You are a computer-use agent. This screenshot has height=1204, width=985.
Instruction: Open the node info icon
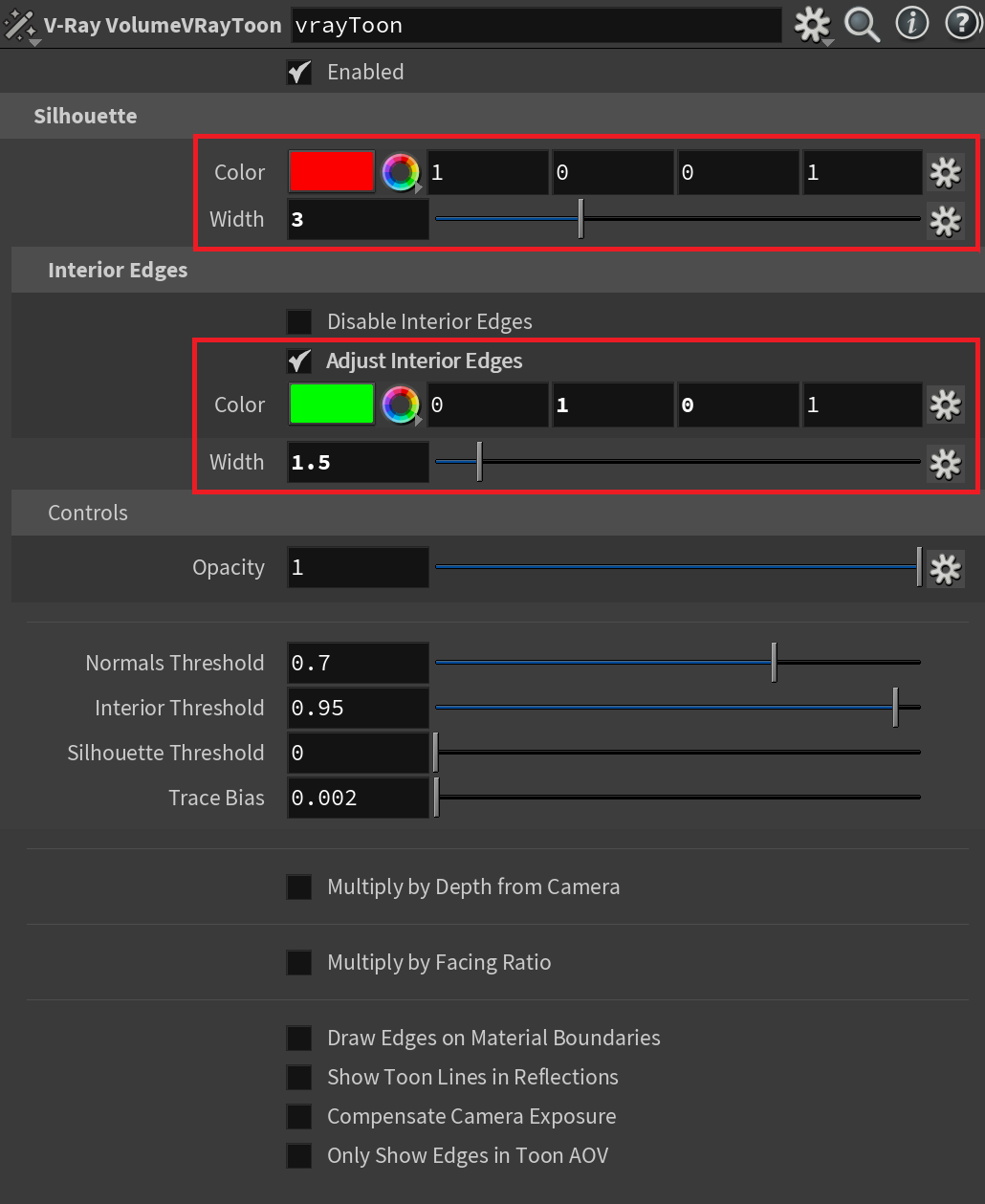pyautogui.click(x=912, y=25)
